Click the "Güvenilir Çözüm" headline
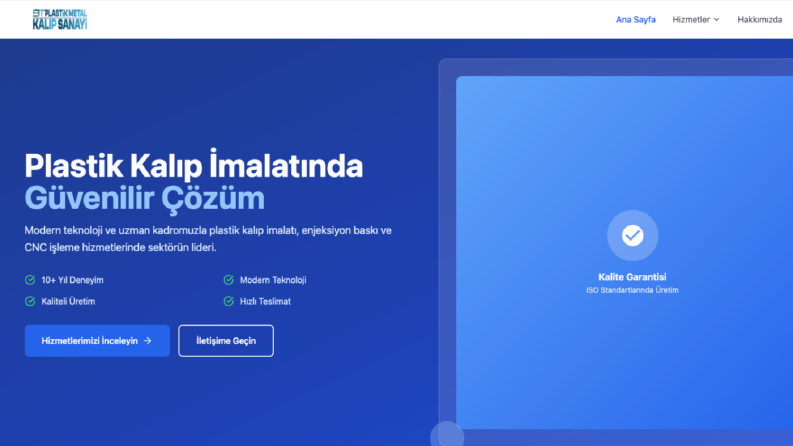 pyautogui.click(x=145, y=198)
